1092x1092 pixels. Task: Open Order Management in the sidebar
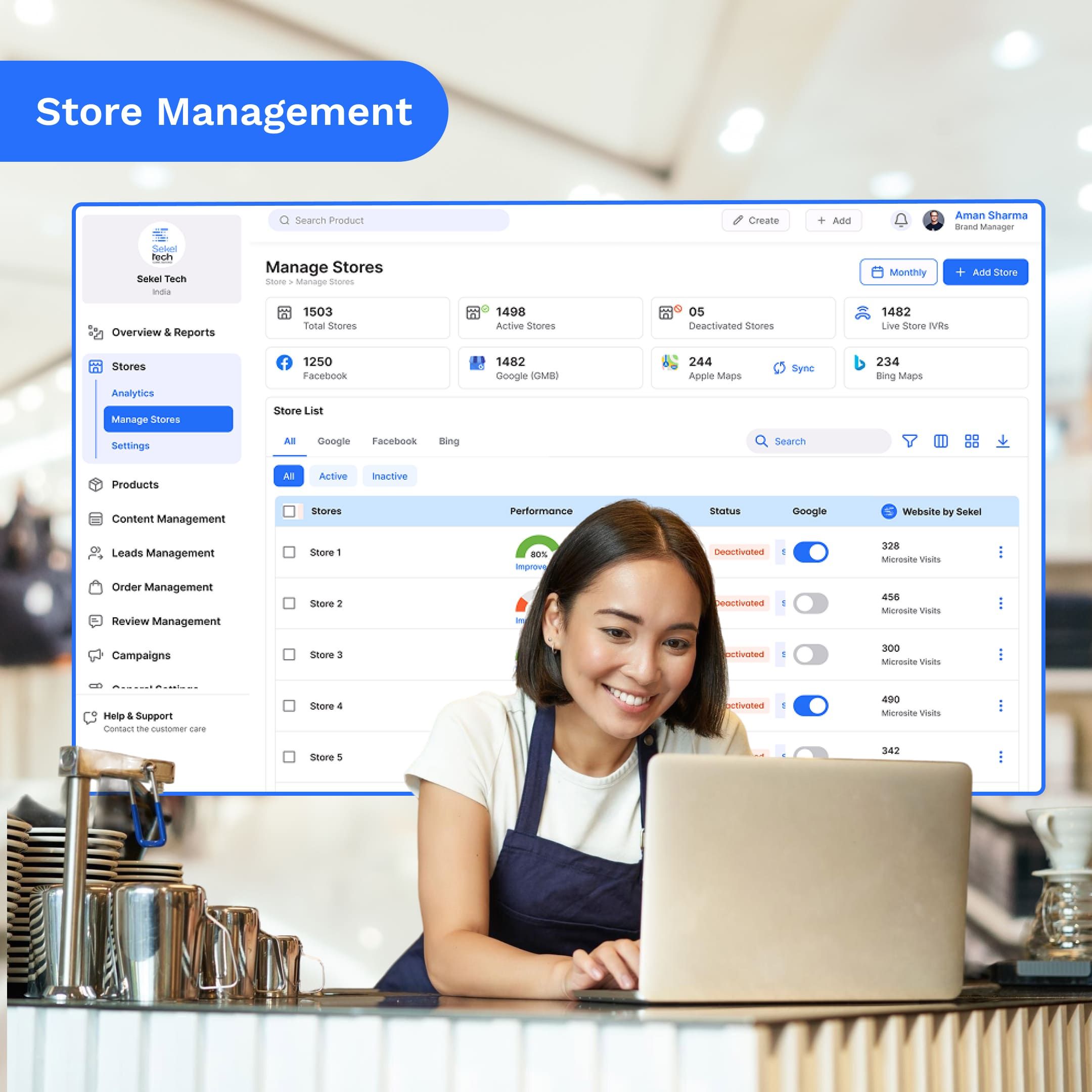96,587
